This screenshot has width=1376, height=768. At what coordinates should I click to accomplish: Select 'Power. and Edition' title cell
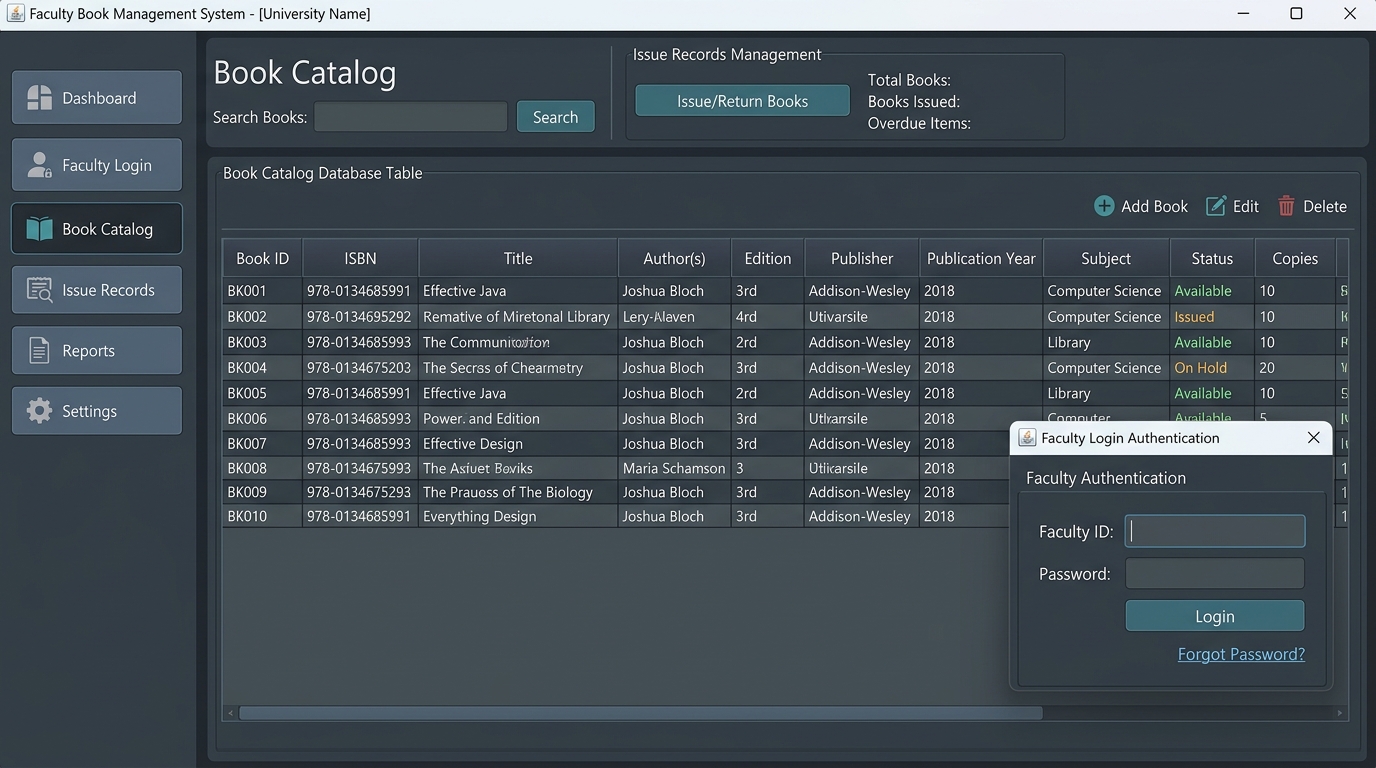tap(518, 419)
